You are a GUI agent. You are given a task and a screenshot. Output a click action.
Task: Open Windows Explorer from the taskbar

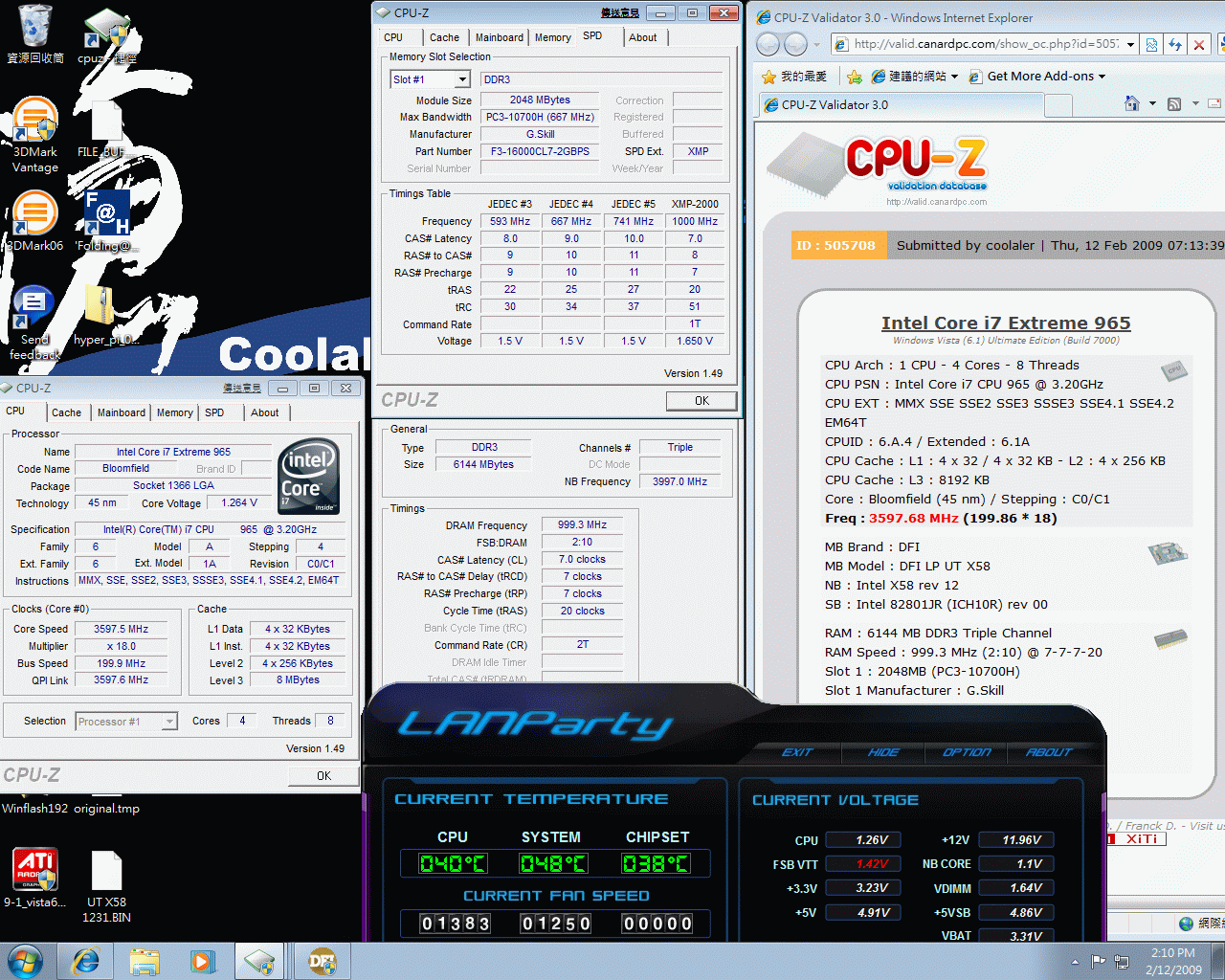(x=145, y=961)
